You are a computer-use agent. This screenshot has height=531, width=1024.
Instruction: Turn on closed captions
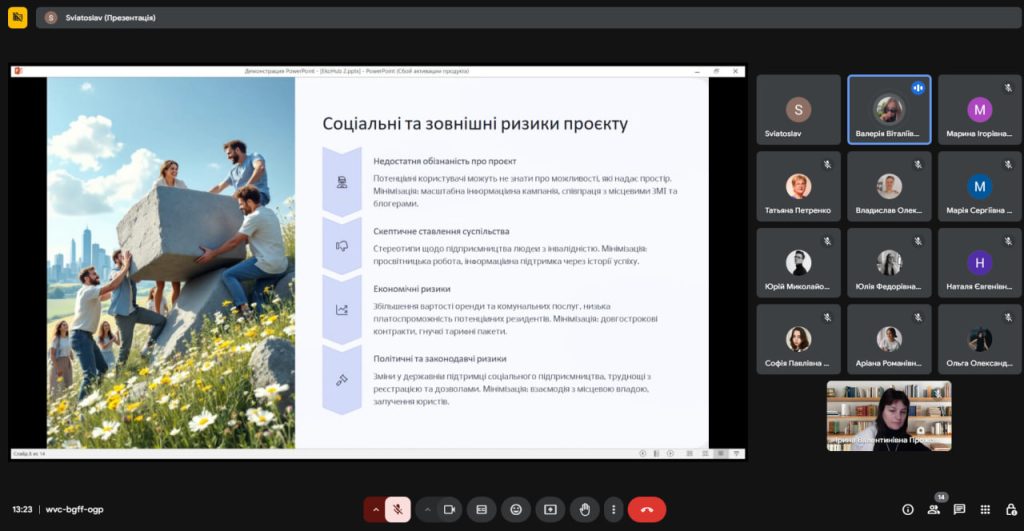(x=481, y=509)
